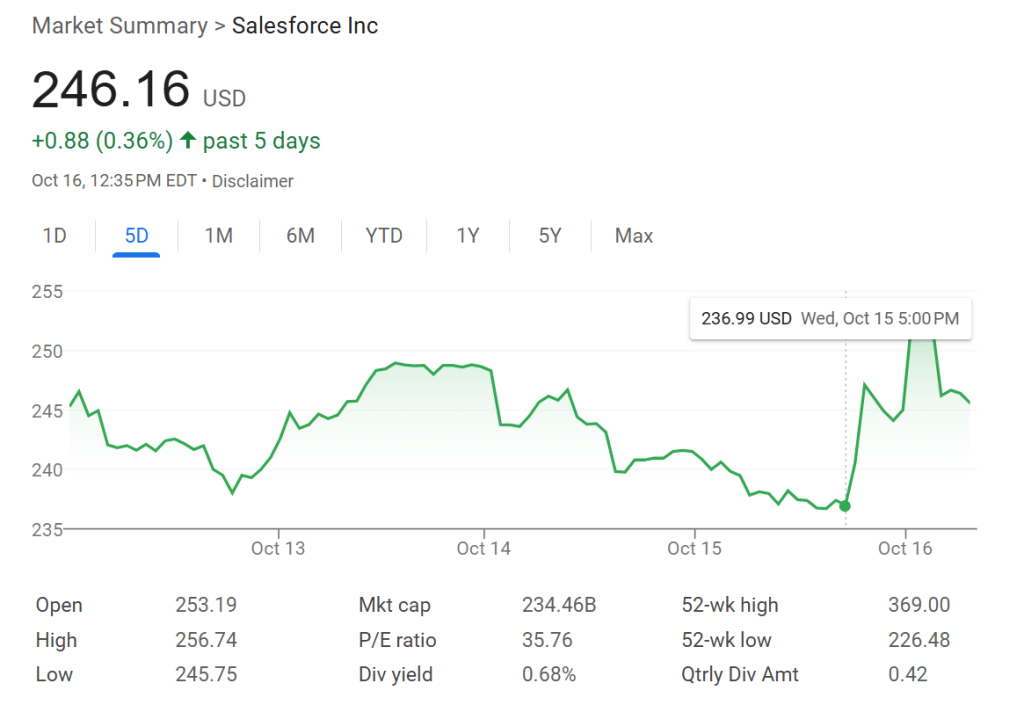The height and width of the screenshot is (705, 1024).
Task: Click the 236.99 USD chart tooltip
Action: (x=830, y=319)
